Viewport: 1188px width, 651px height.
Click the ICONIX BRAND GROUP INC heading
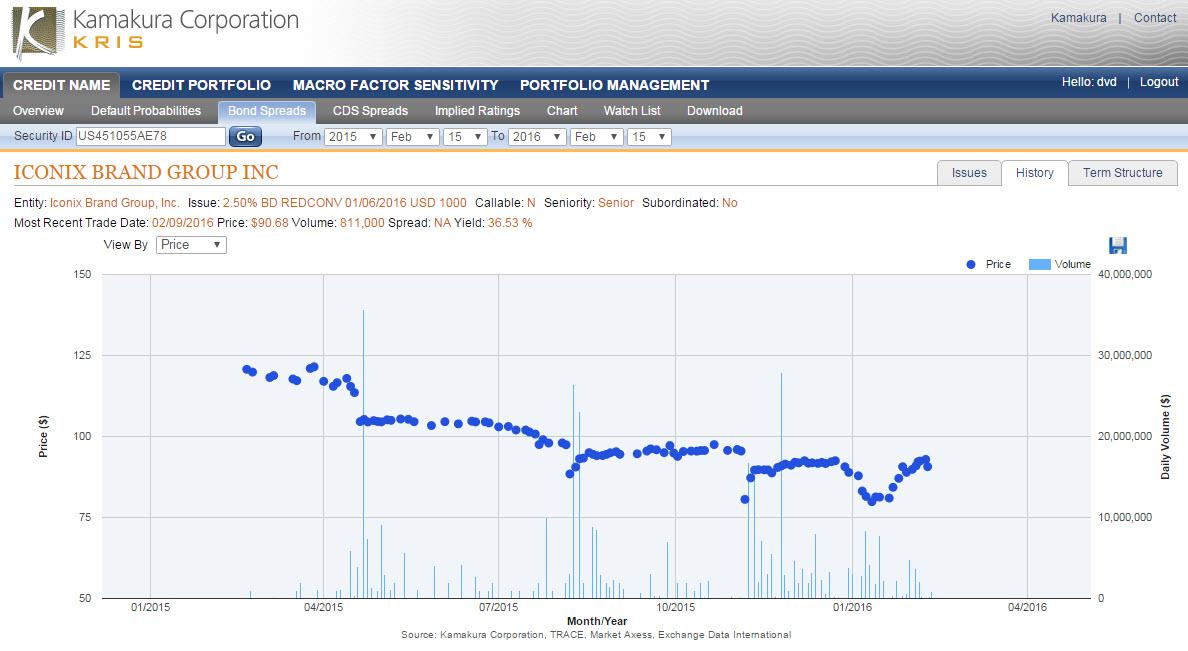146,172
